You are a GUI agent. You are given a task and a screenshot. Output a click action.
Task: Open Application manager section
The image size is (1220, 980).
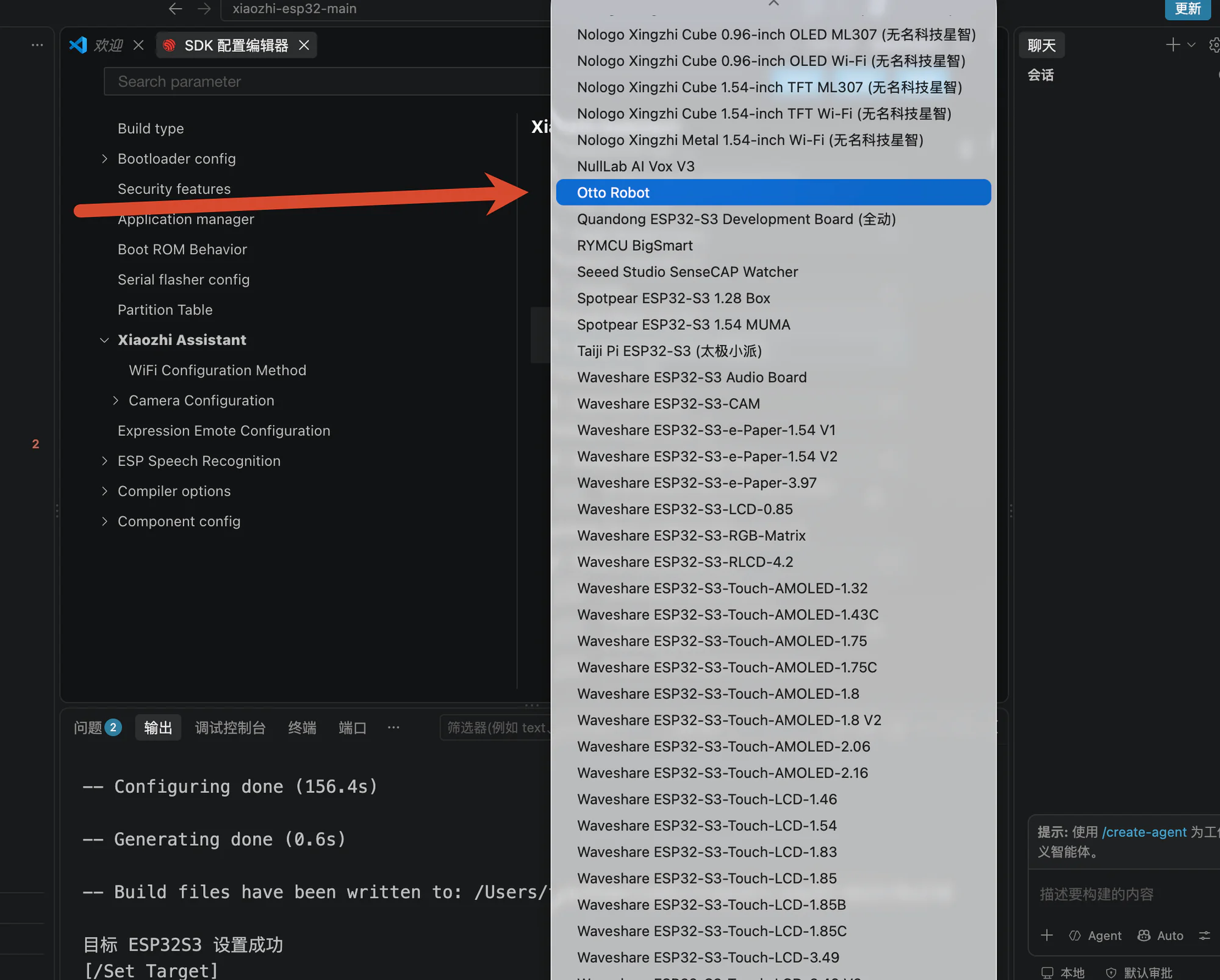tap(185, 219)
